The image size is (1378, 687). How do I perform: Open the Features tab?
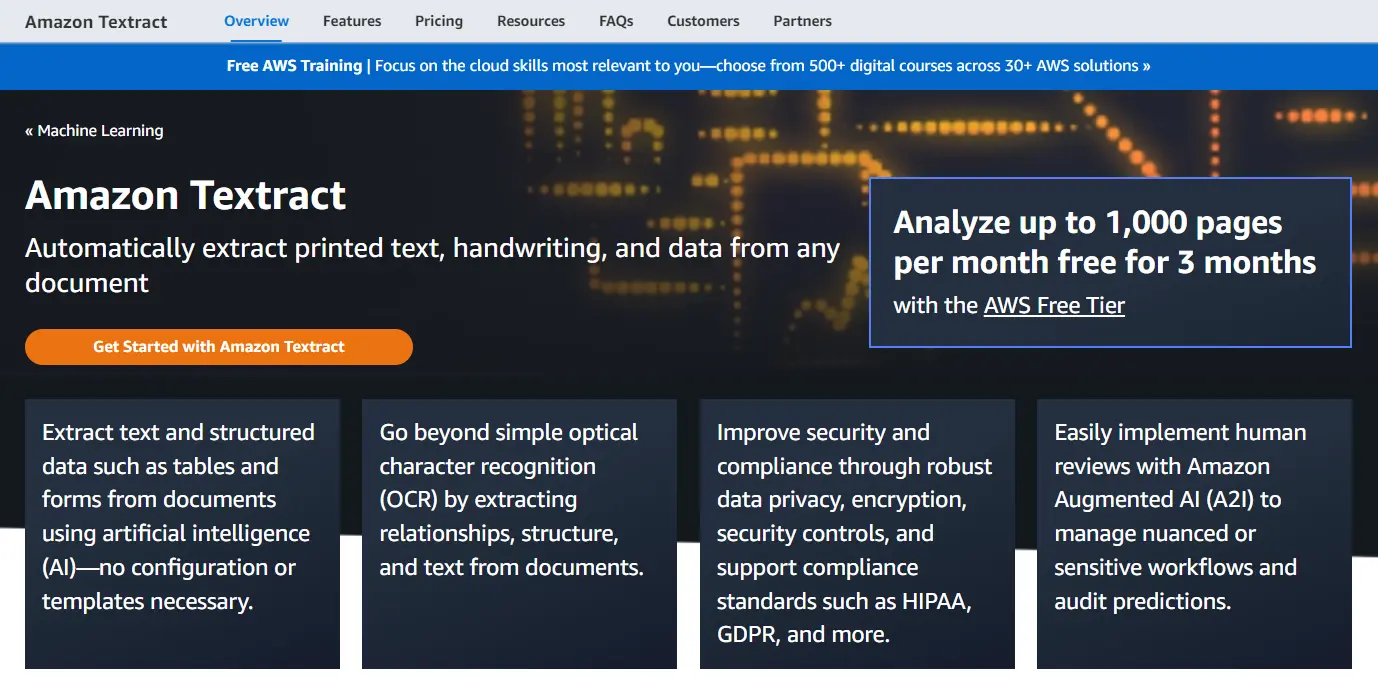coord(352,20)
